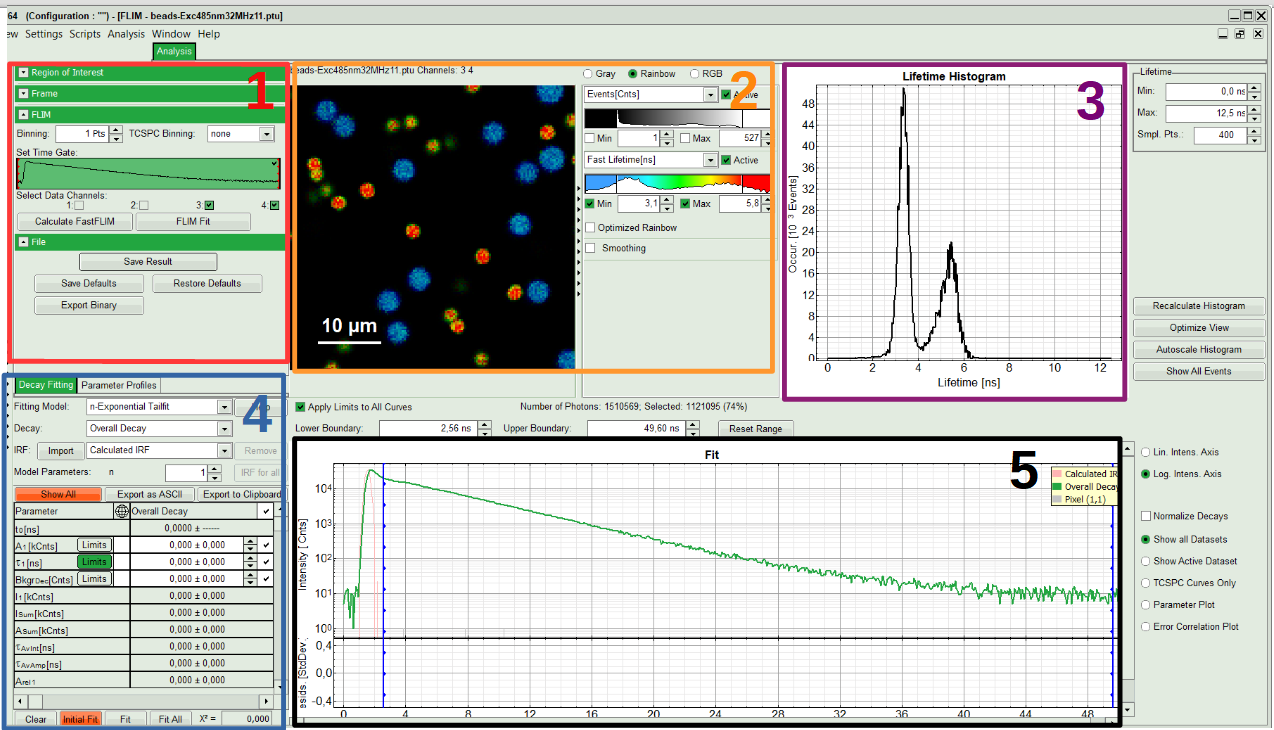Viewport: 1274px width, 730px height.
Task: Enable data channel 1 checkbox
Action: (x=78, y=205)
